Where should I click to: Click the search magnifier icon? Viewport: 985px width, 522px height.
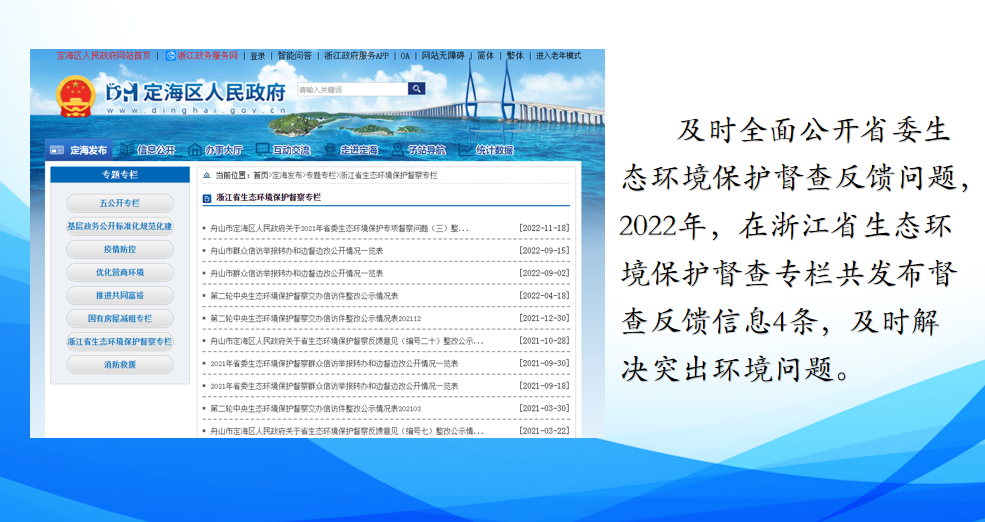pyautogui.click(x=416, y=89)
